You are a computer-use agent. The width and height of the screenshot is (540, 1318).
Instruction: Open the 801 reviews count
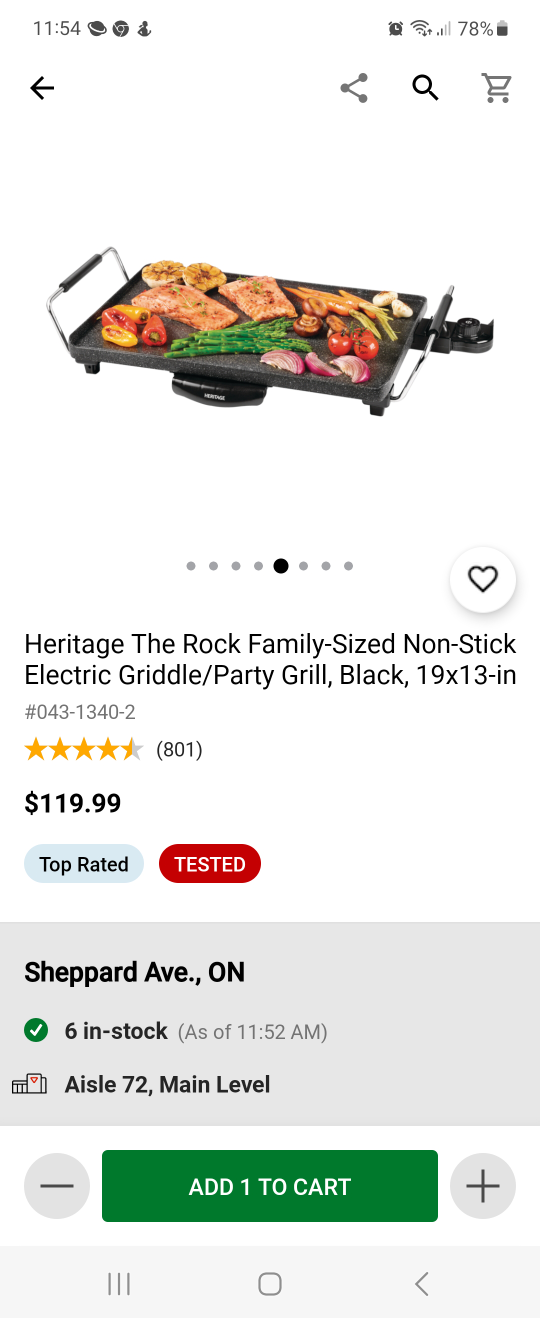pyautogui.click(x=179, y=749)
